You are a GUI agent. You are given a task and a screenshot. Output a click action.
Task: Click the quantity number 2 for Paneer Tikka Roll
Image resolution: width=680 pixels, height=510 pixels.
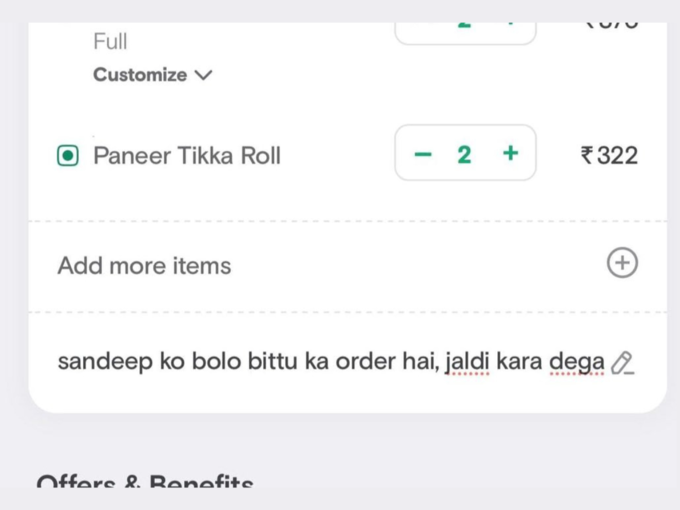click(464, 155)
